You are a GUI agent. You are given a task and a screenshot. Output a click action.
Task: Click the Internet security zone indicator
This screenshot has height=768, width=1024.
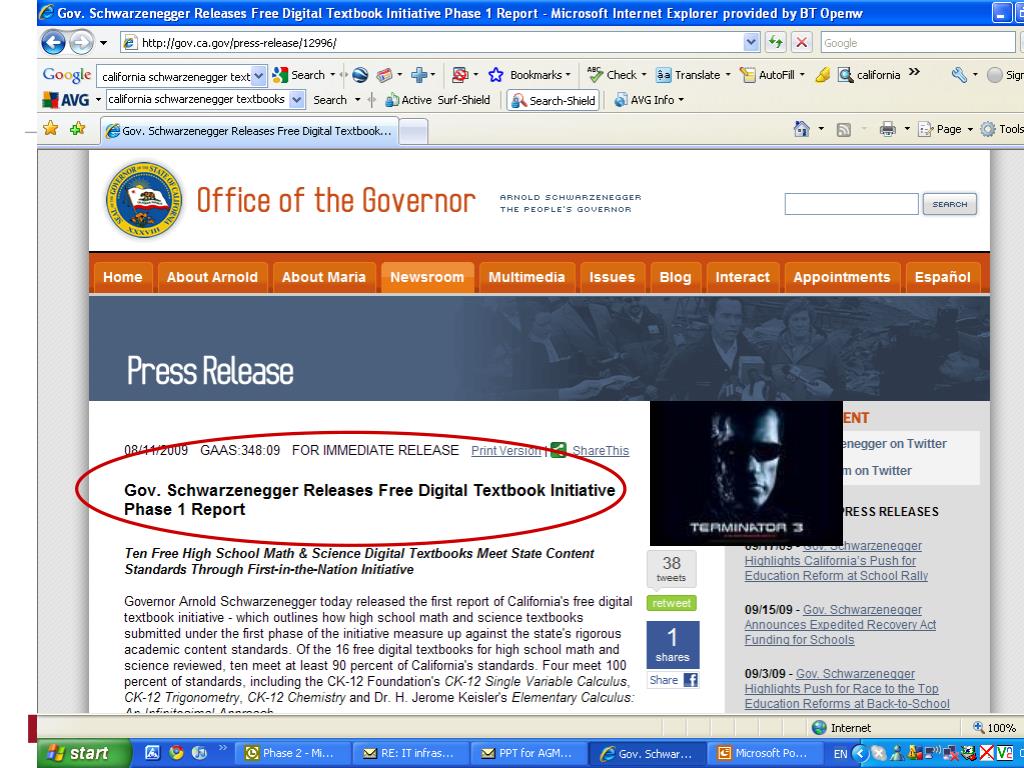[x=842, y=728]
